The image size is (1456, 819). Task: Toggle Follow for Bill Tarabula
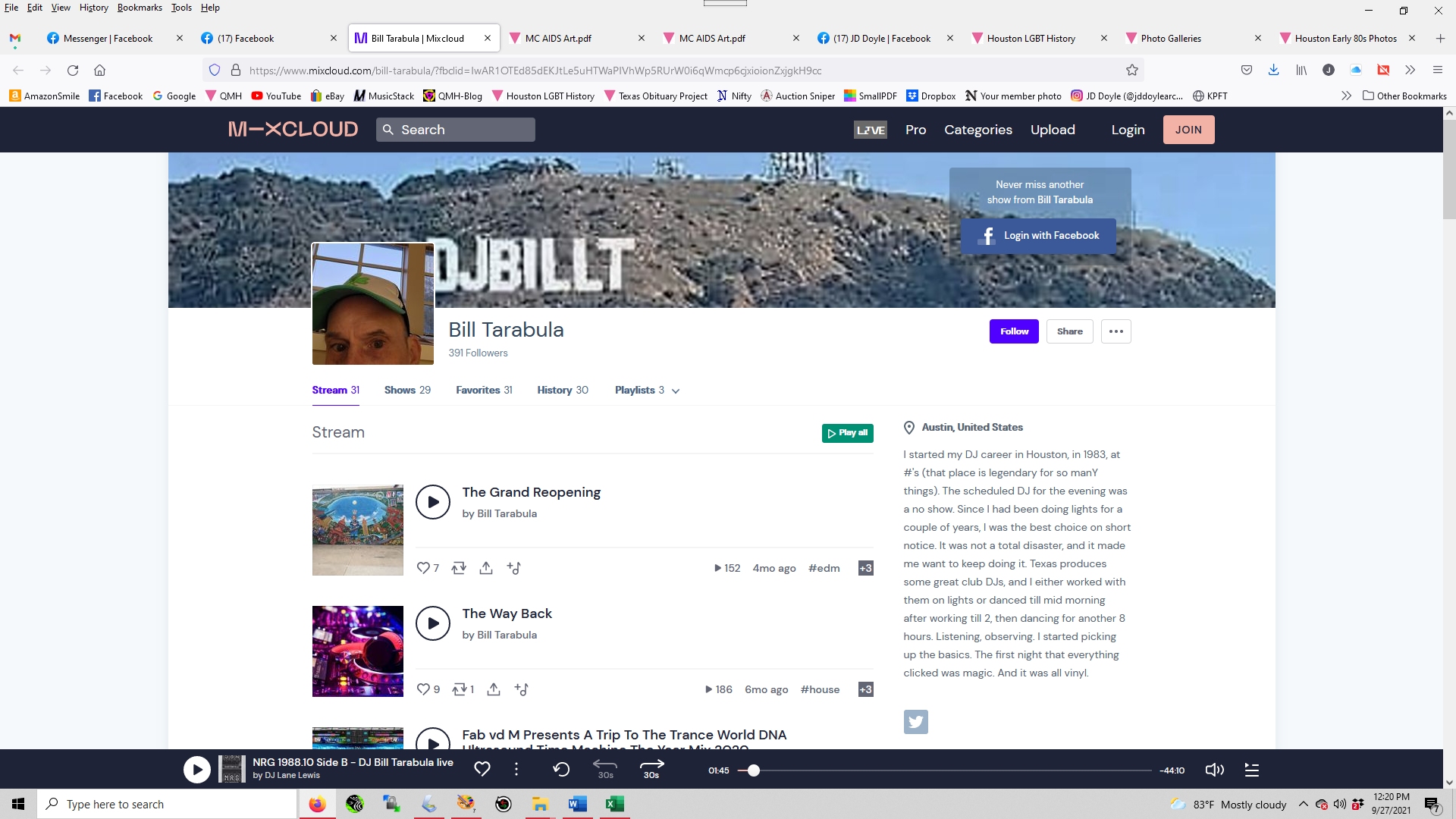tap(1014, 331)
